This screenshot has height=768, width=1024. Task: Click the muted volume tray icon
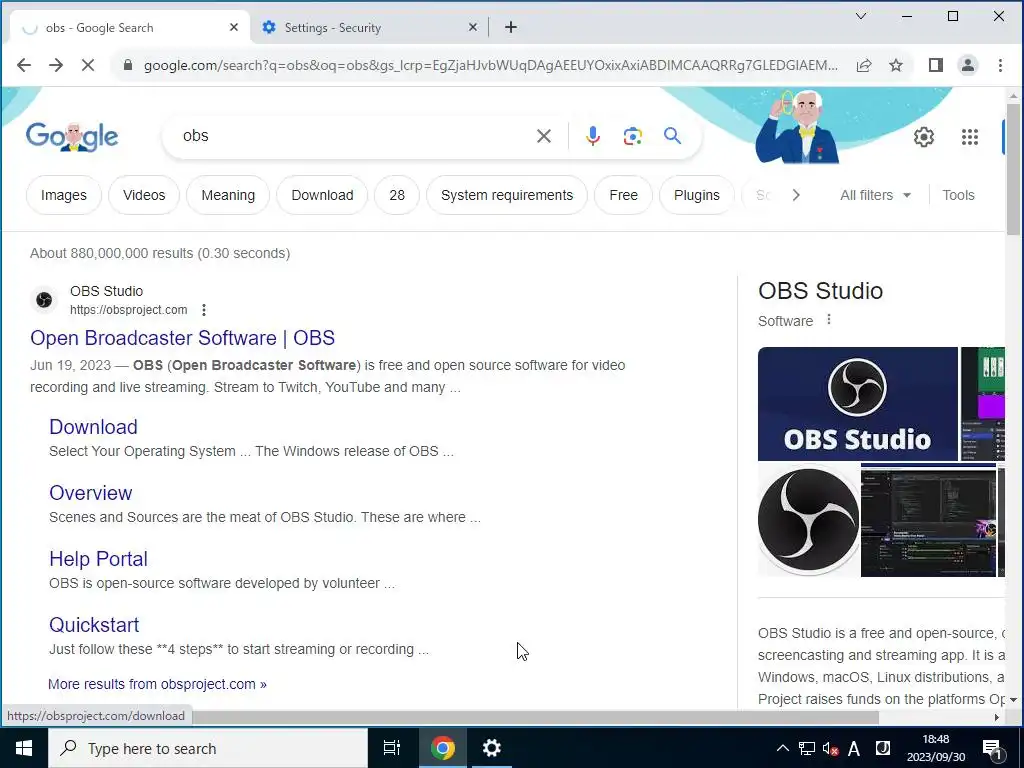coord(830,748)
